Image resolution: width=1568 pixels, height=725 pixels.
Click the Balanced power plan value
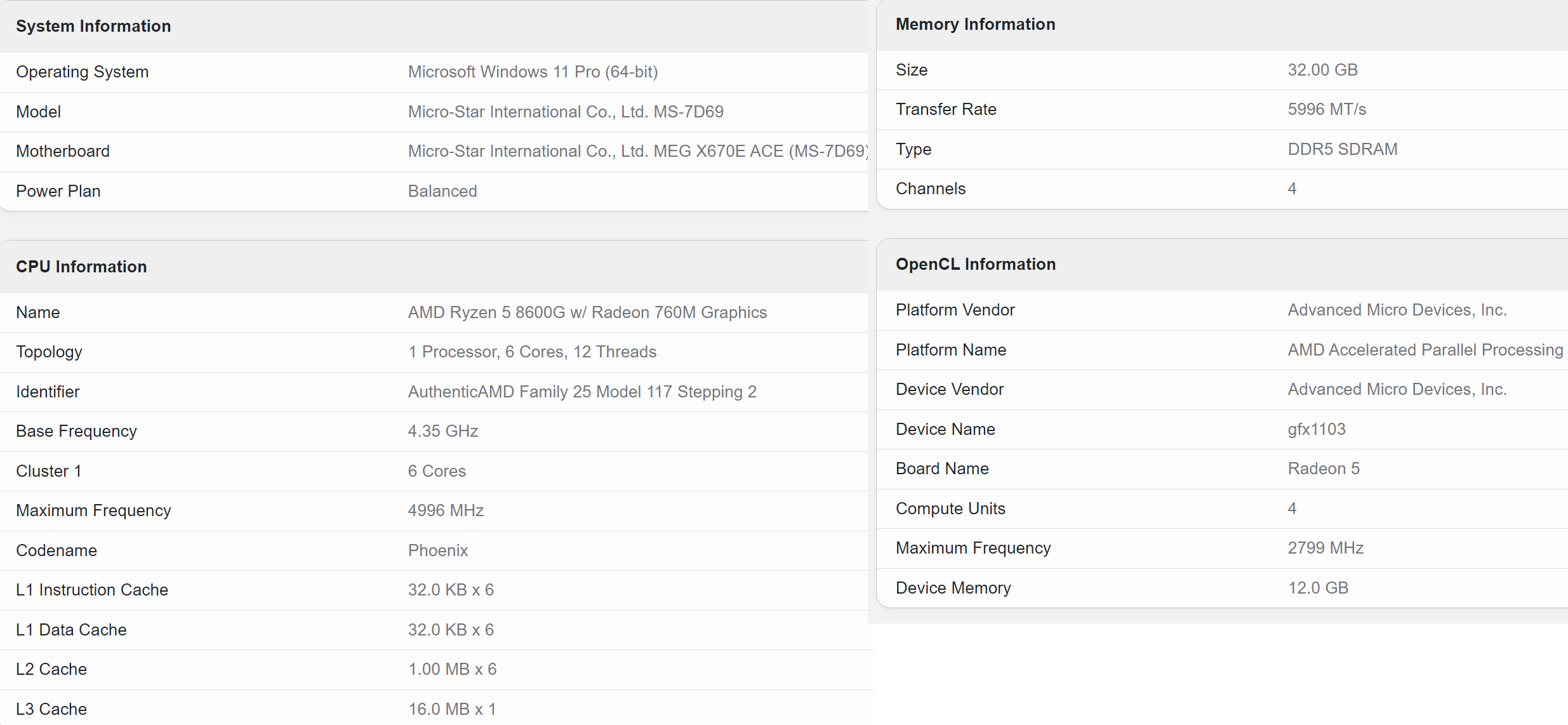tap(442, 191)
